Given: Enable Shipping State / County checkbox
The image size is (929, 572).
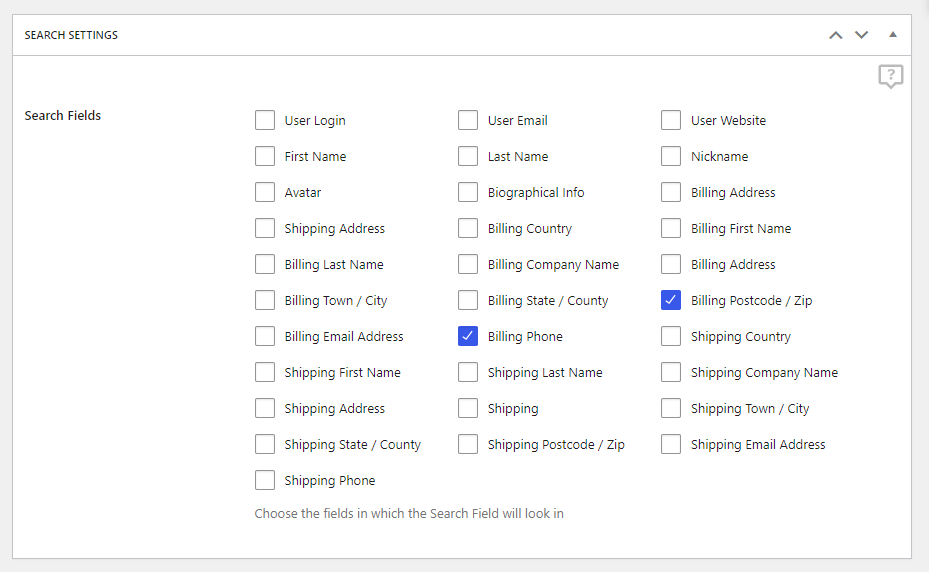Looking at the screenshot, I should click(x=265, y=445).
